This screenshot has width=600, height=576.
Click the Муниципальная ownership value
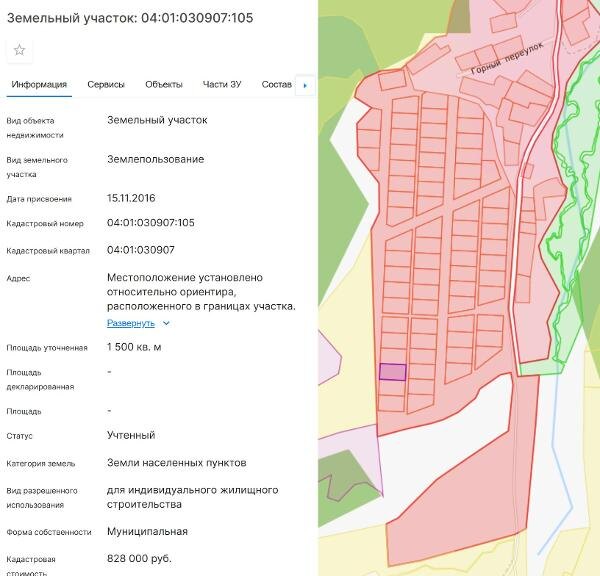[147, 532]
